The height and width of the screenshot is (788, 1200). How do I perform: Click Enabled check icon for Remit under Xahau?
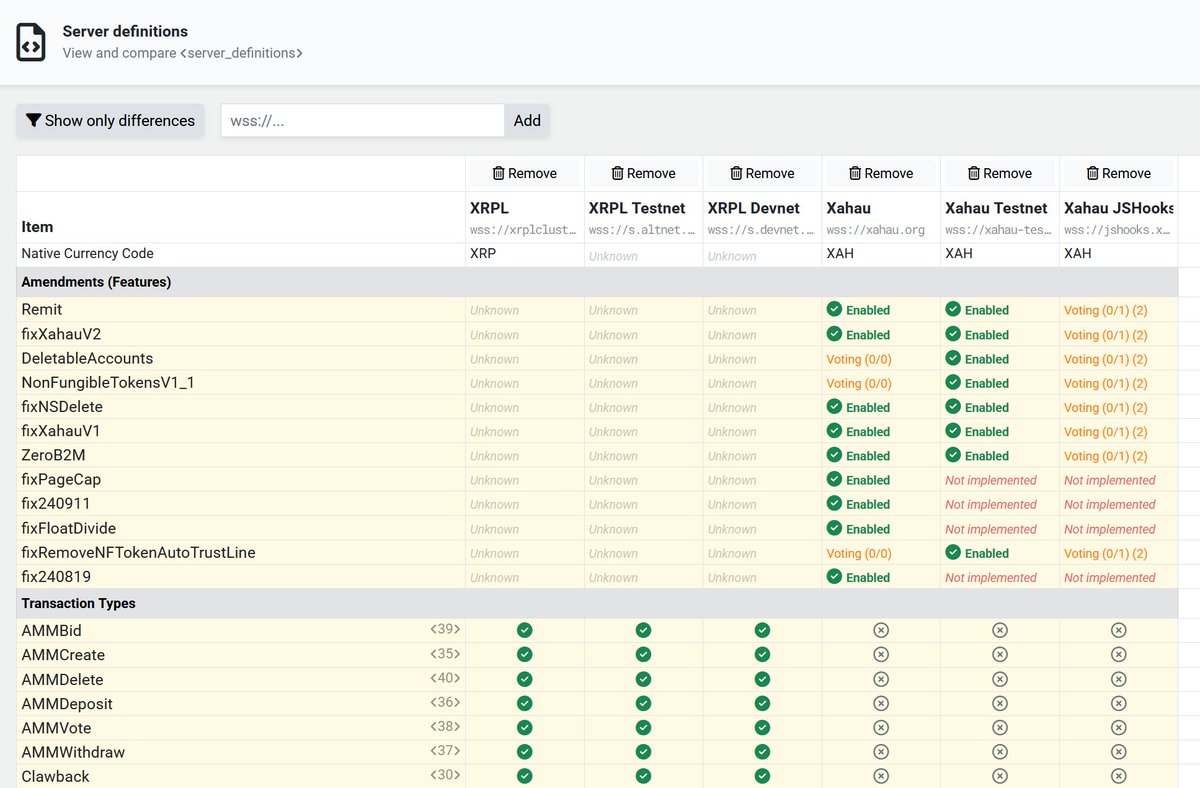point(834,309)
